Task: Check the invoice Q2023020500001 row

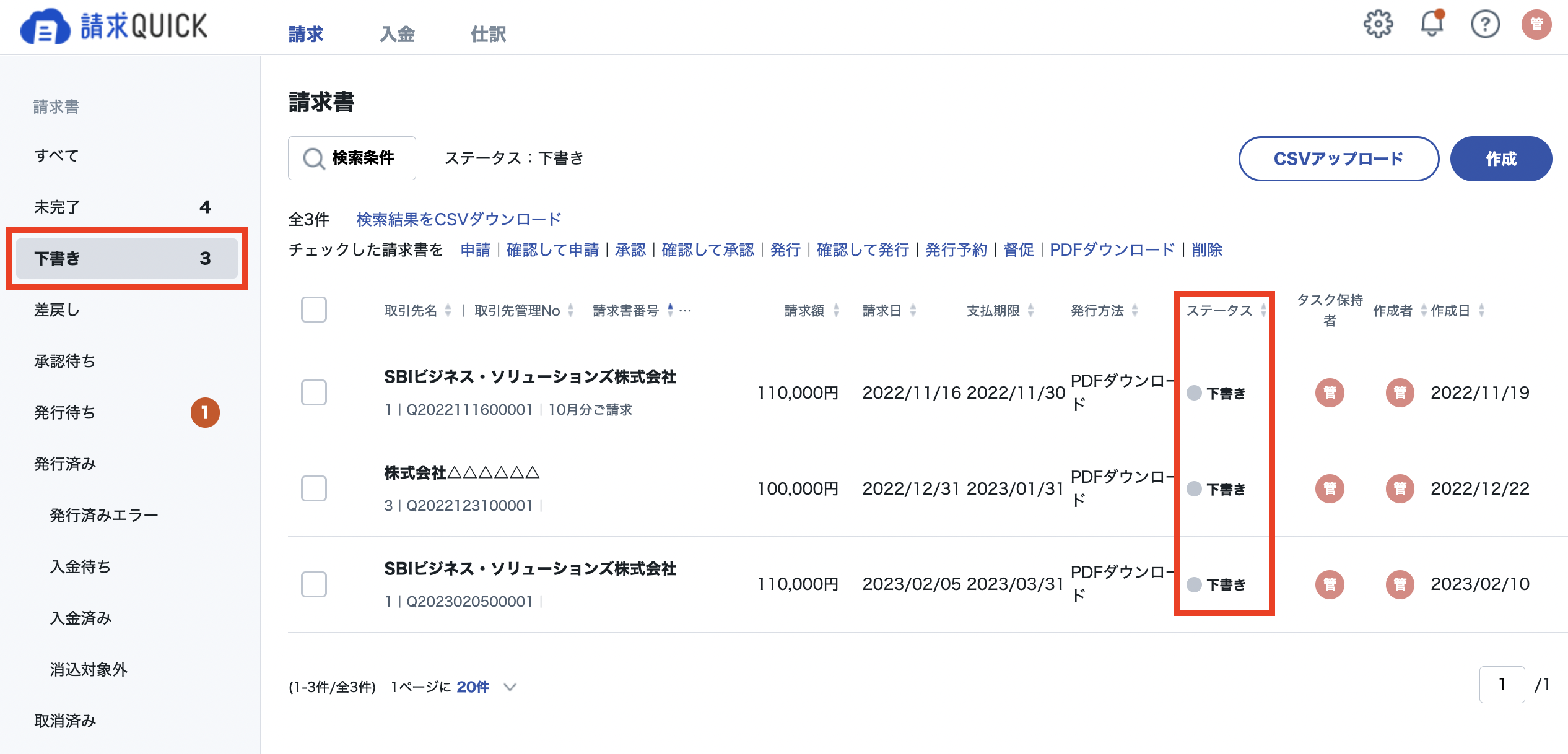Action: (x=314, y=584)
